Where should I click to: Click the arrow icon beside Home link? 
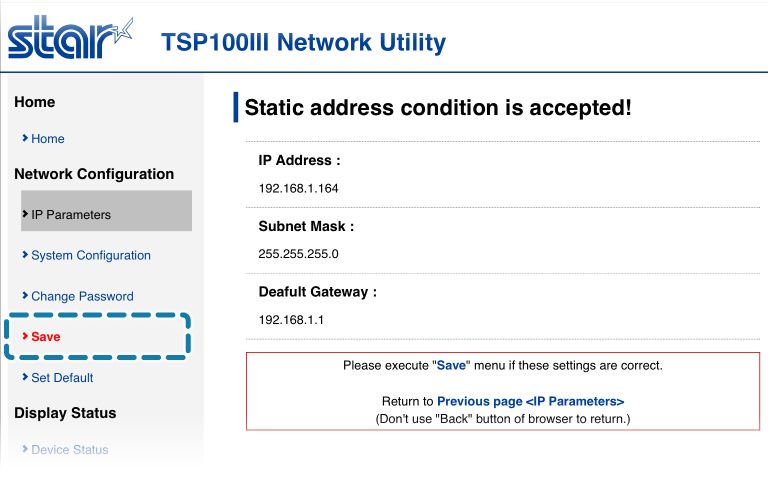[x=25, y=138]
